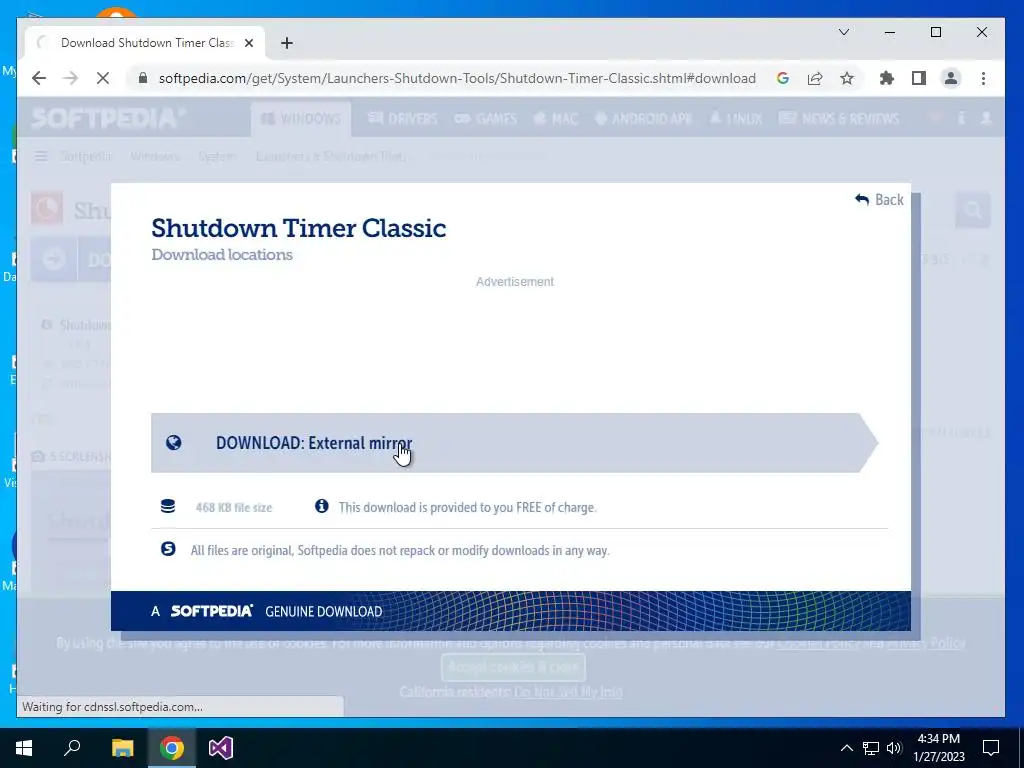The height and width of the screenshot is (768, 1024).
Task: Click the Google icon in the address bar
Action: (x=782, y=78)
